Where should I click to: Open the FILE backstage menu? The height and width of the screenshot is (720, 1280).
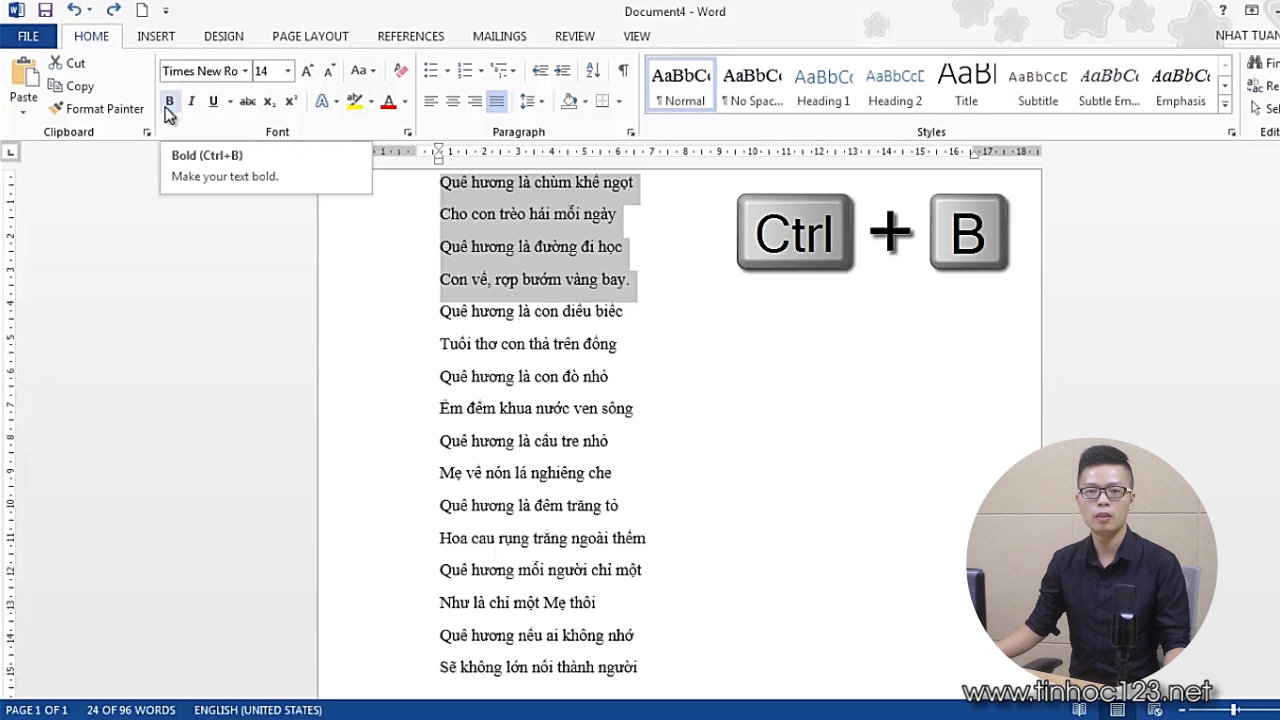coord(28,36)
